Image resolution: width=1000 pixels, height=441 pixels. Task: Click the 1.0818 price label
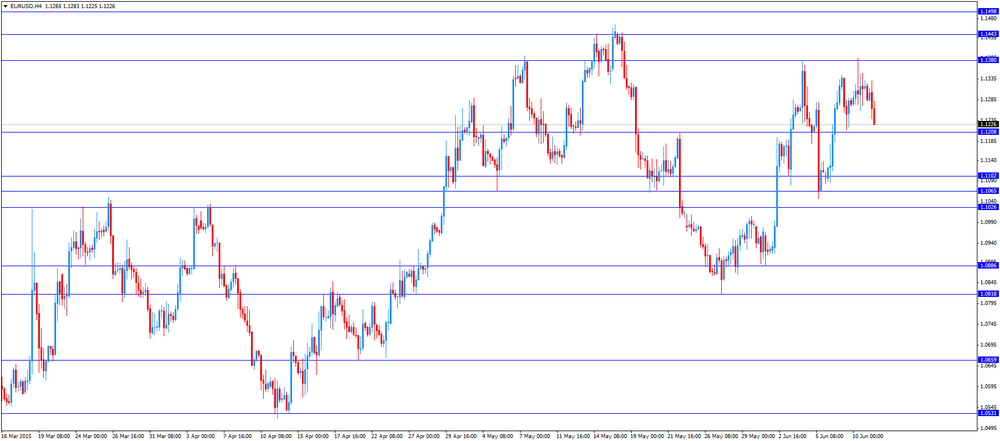pyautogui.click(x=988, y=294)
